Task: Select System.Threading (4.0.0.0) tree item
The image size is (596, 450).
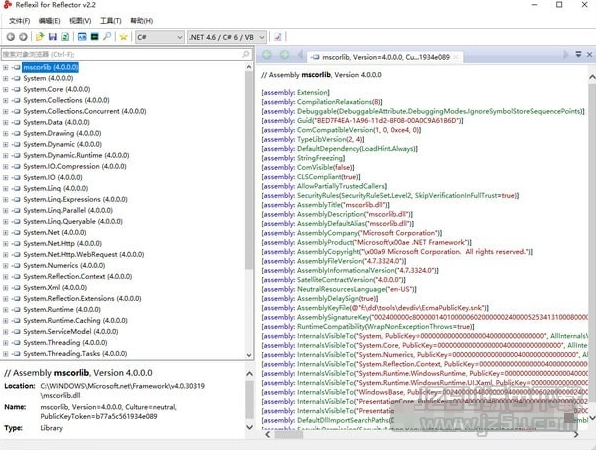Action: (x=65, y=343)
